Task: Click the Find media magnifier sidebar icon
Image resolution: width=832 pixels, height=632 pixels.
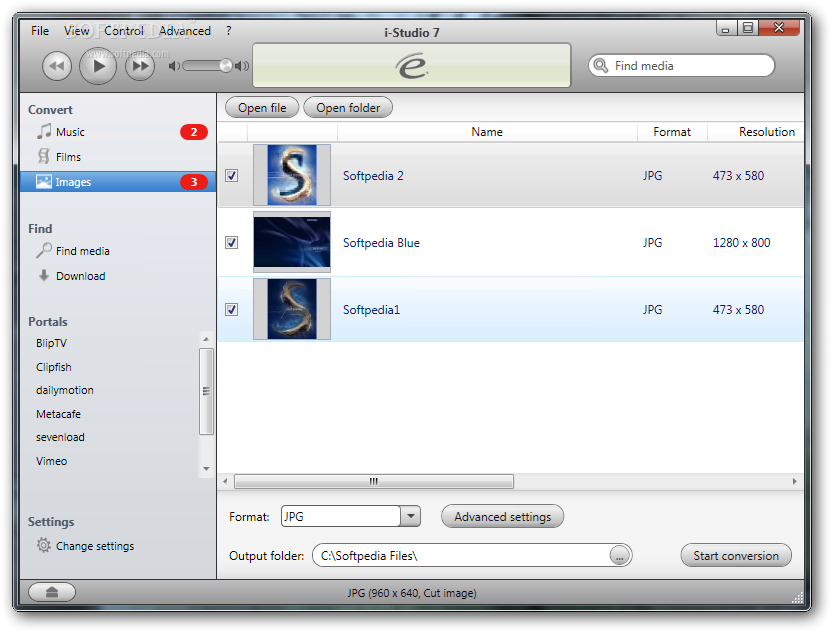Action: click(x=44, y=250)
